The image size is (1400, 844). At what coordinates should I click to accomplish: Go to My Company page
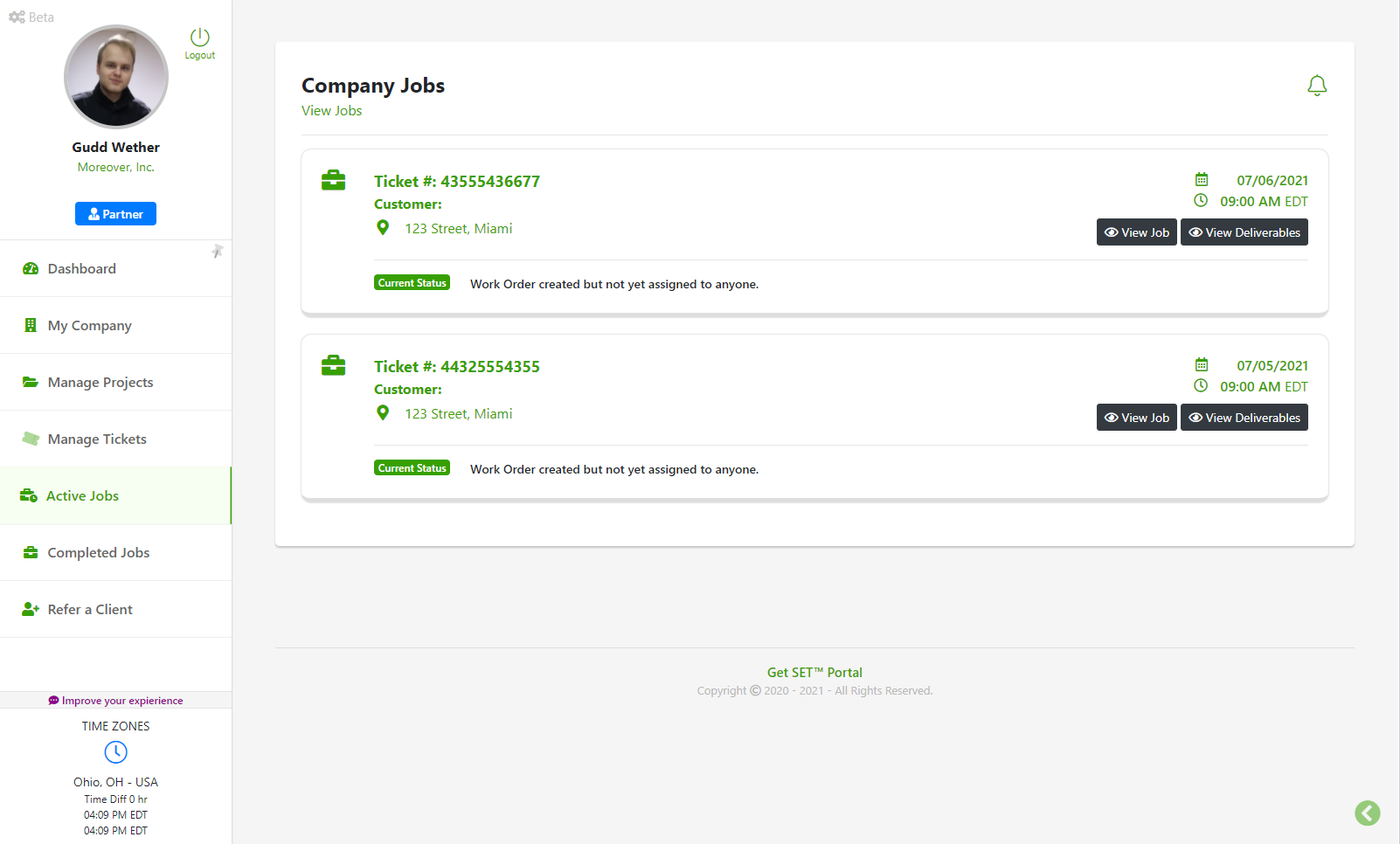pos(89,326)
